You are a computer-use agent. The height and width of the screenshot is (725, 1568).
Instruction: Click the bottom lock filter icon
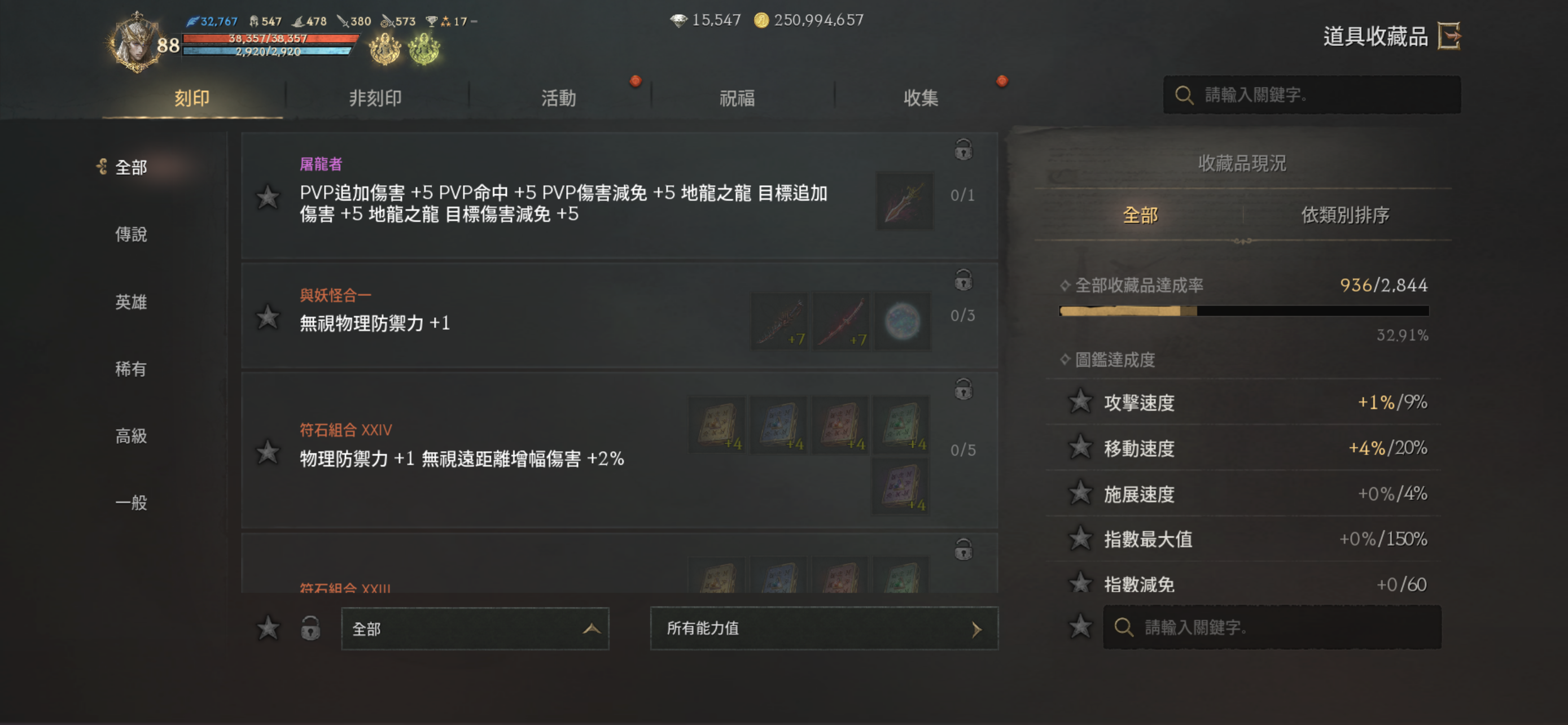click(310, 628)
